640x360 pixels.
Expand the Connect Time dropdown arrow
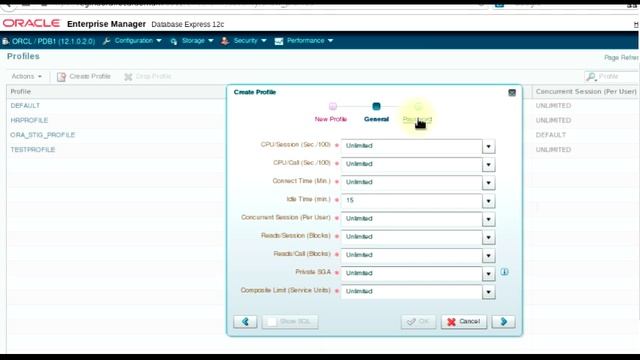(489, 183)
